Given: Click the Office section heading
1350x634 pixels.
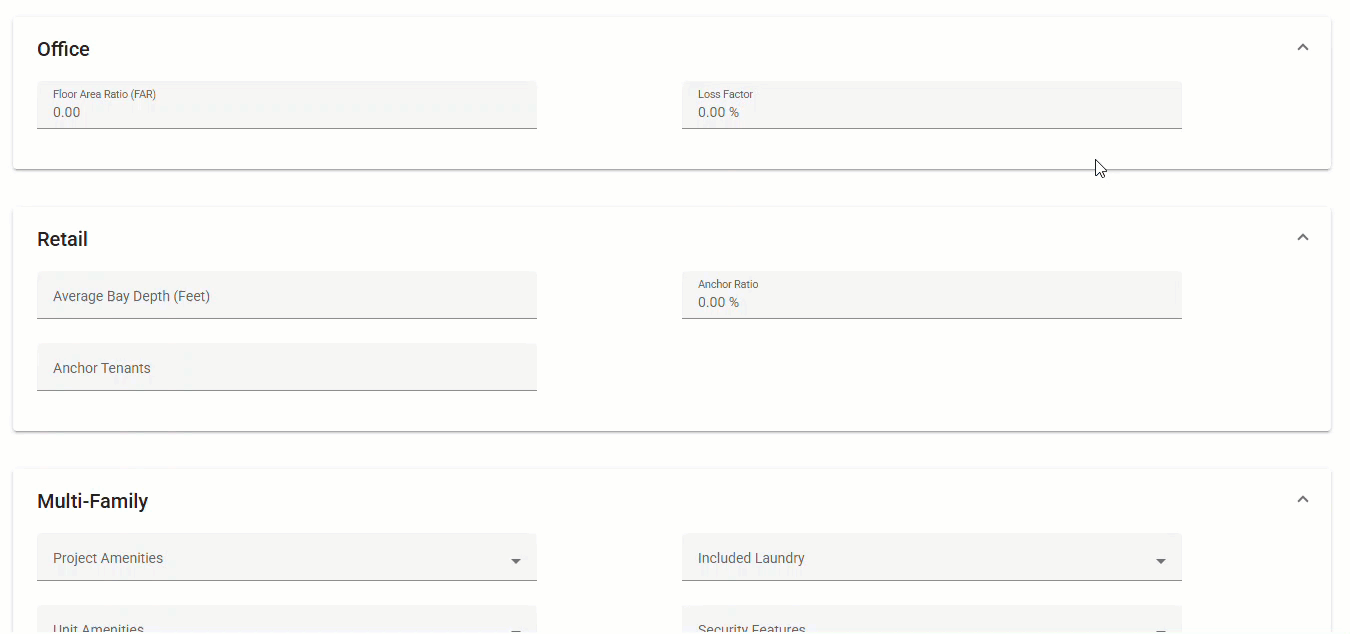Looking at the screenshot, I should click(x=63, y=49).
